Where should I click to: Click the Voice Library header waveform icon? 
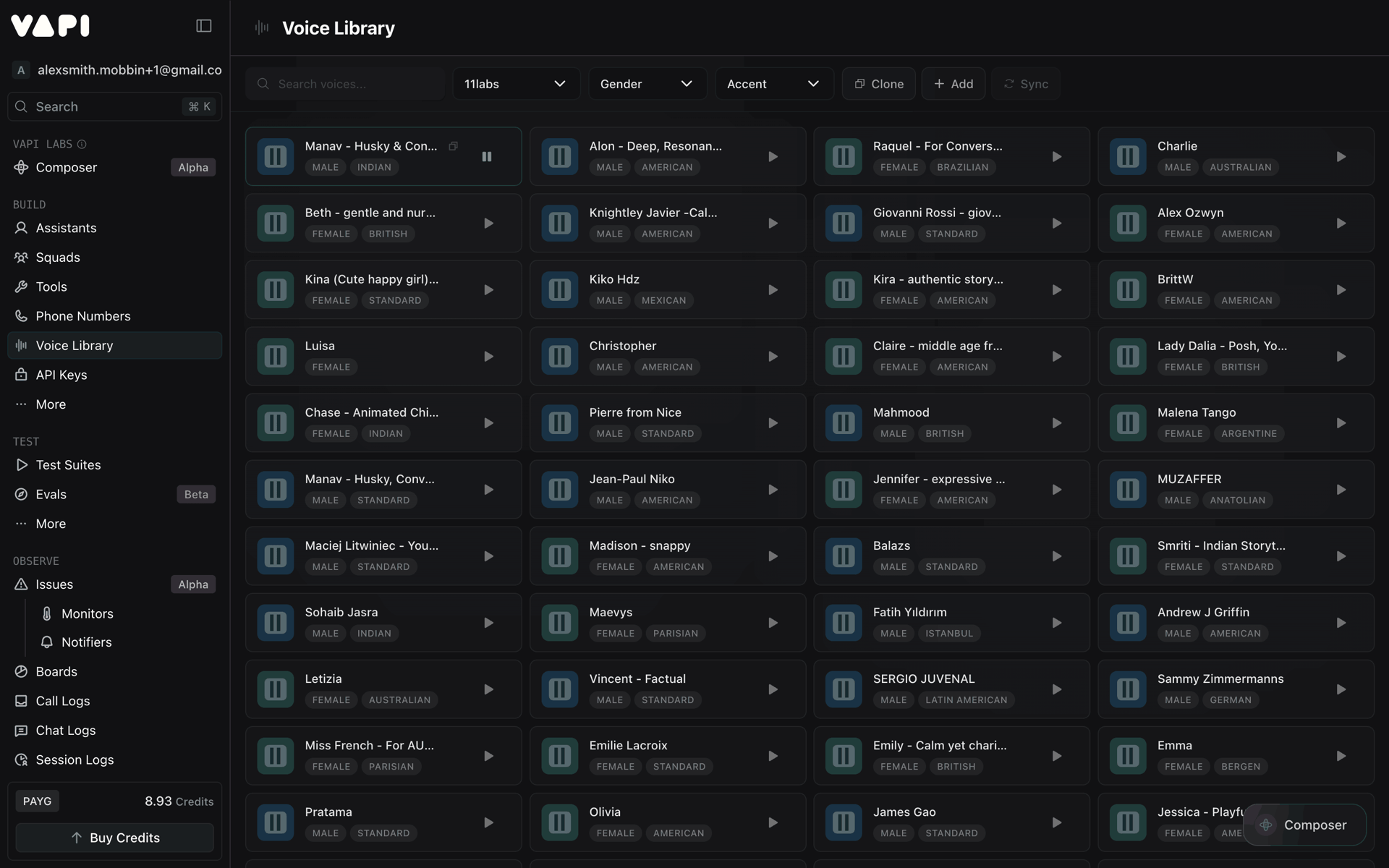point(262,27)
